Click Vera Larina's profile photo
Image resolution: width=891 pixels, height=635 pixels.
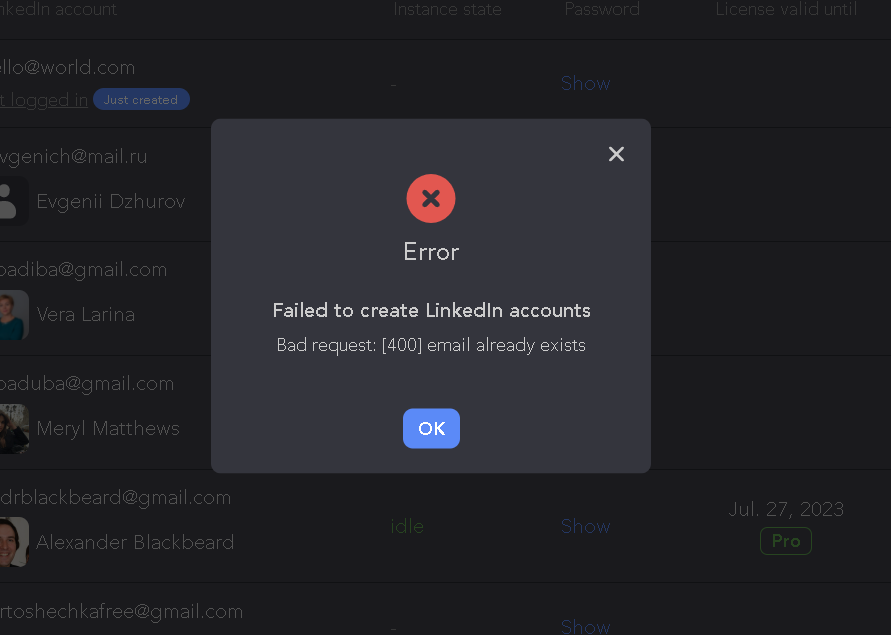point(14,315)
